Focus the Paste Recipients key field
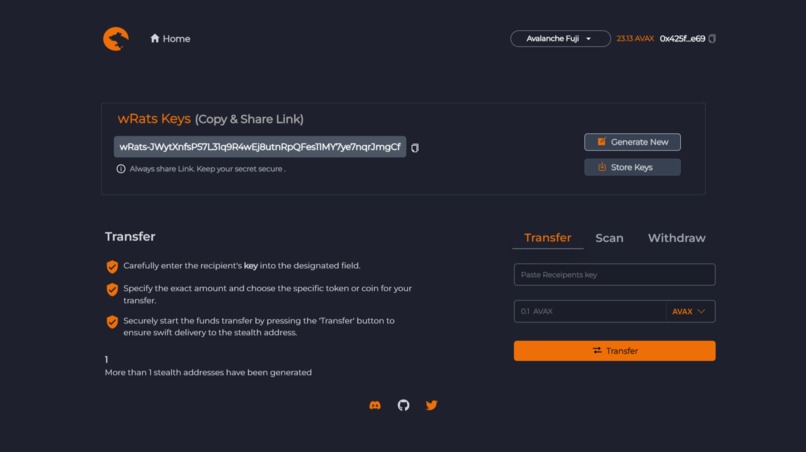Viewport: 806px width, 452px height. (x=614, y=275)
